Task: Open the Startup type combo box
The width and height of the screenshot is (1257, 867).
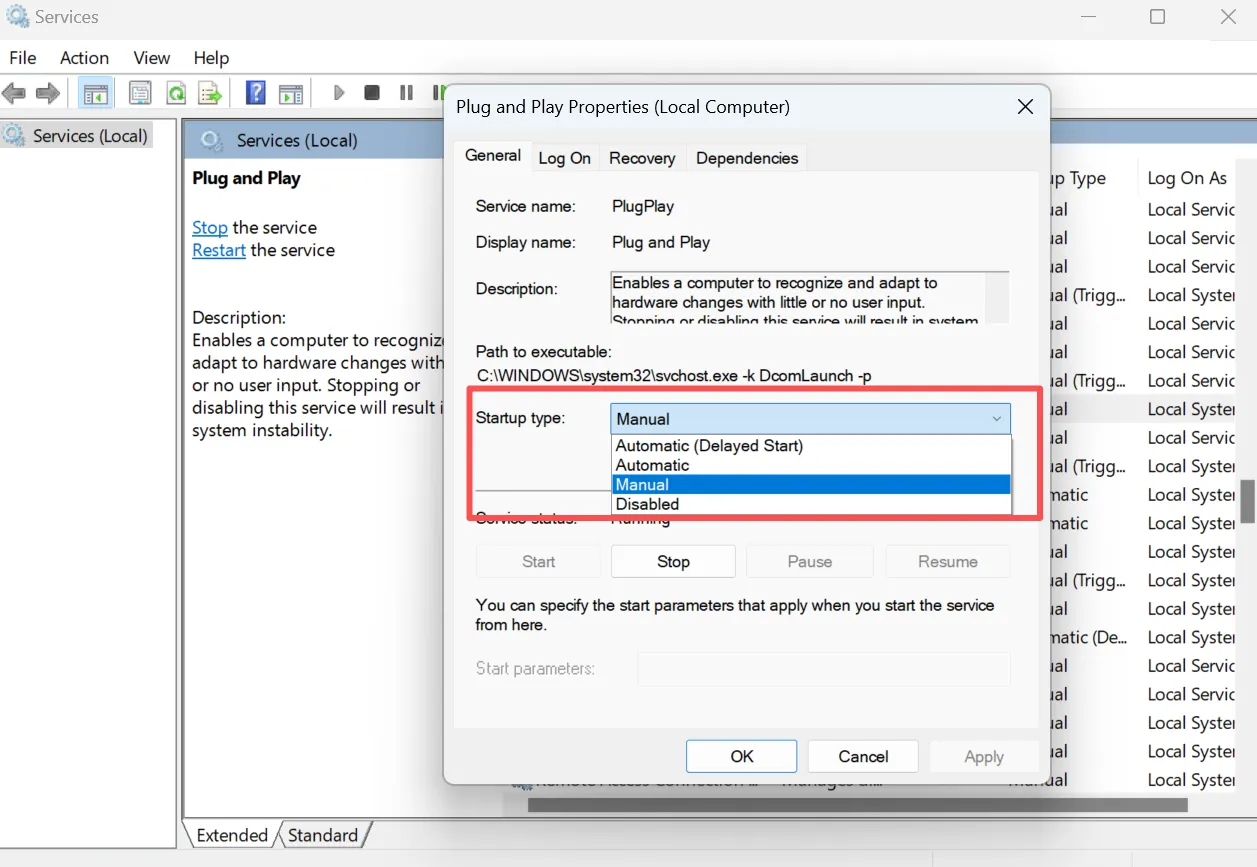Action: coord(810,419)
